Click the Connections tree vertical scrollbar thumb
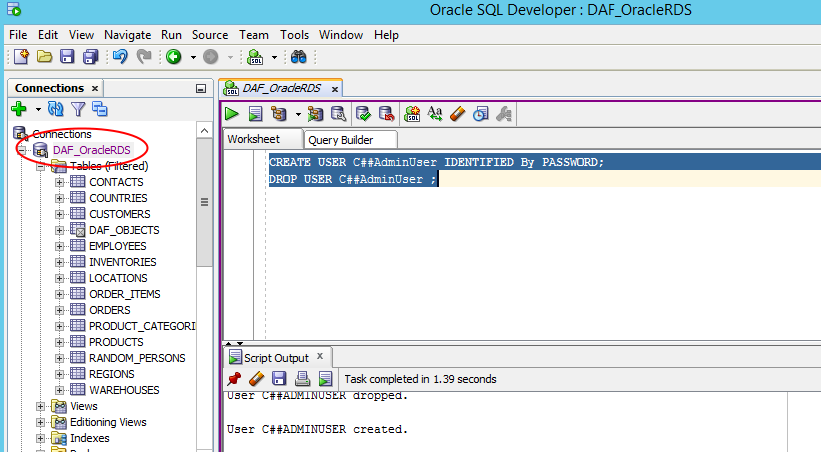 pos(204,202)
